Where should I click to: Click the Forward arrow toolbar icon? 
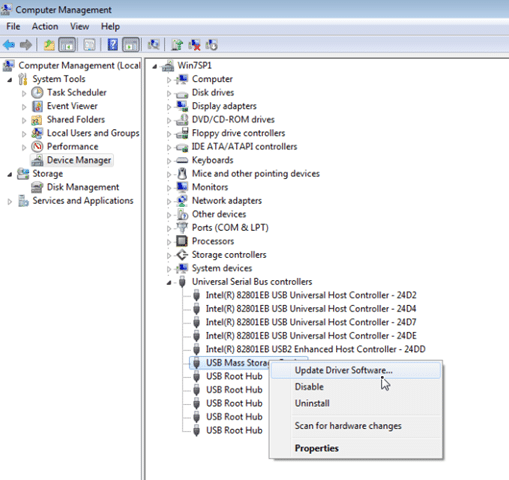(26, 44)
